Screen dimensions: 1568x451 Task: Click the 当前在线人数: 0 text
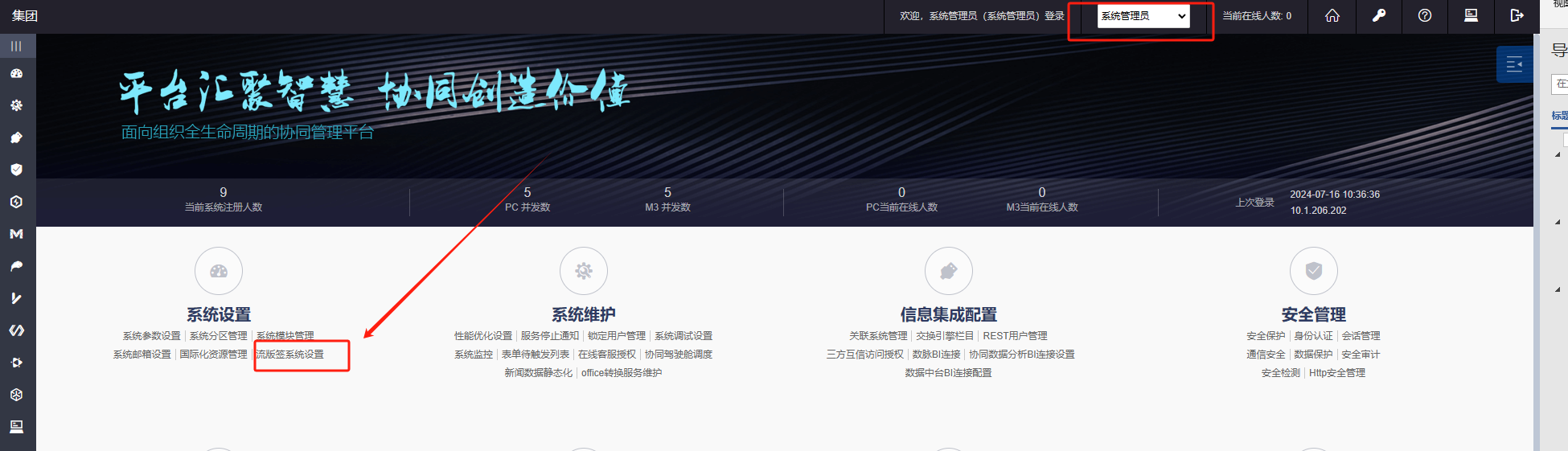pos(1257,16)
